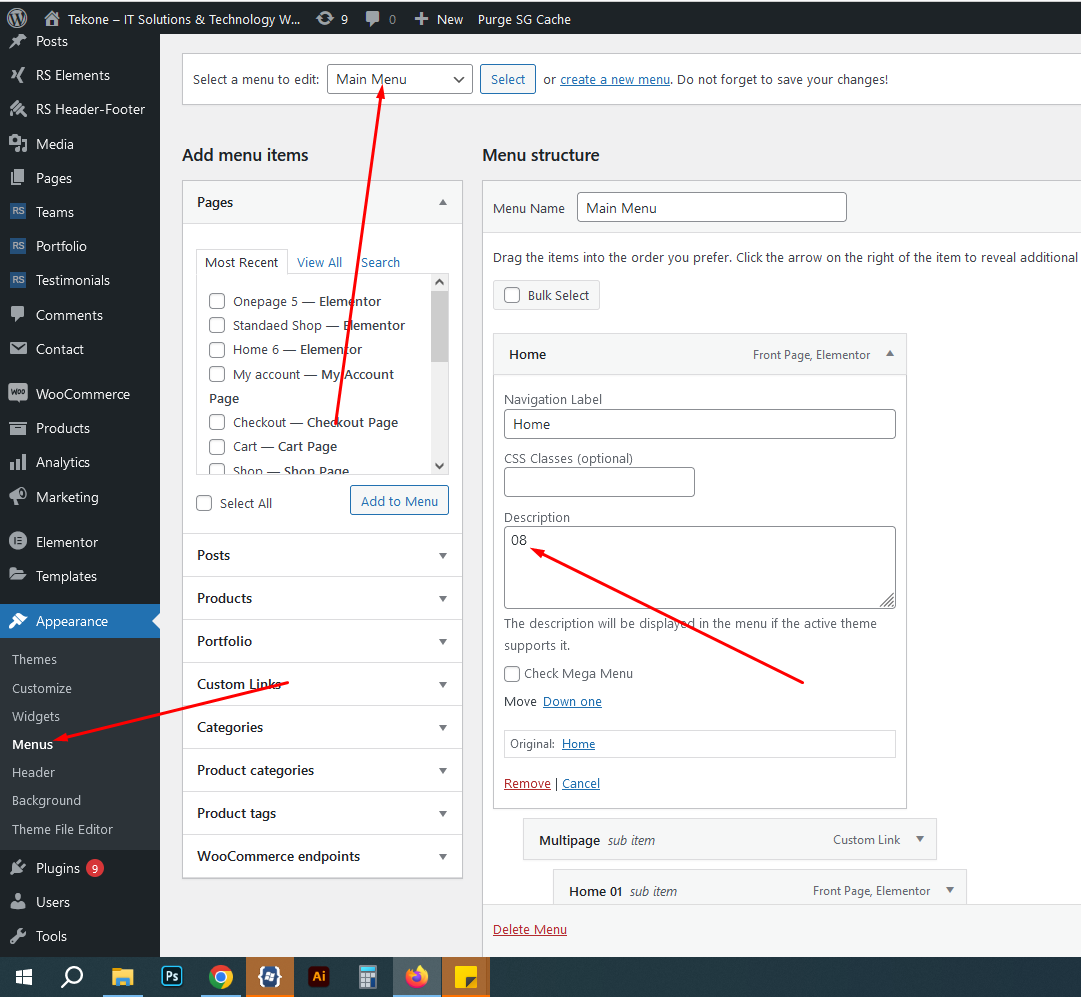1081x997 pixels.
Task: Click the Contact envelope icon
Action: pos(18,348)
